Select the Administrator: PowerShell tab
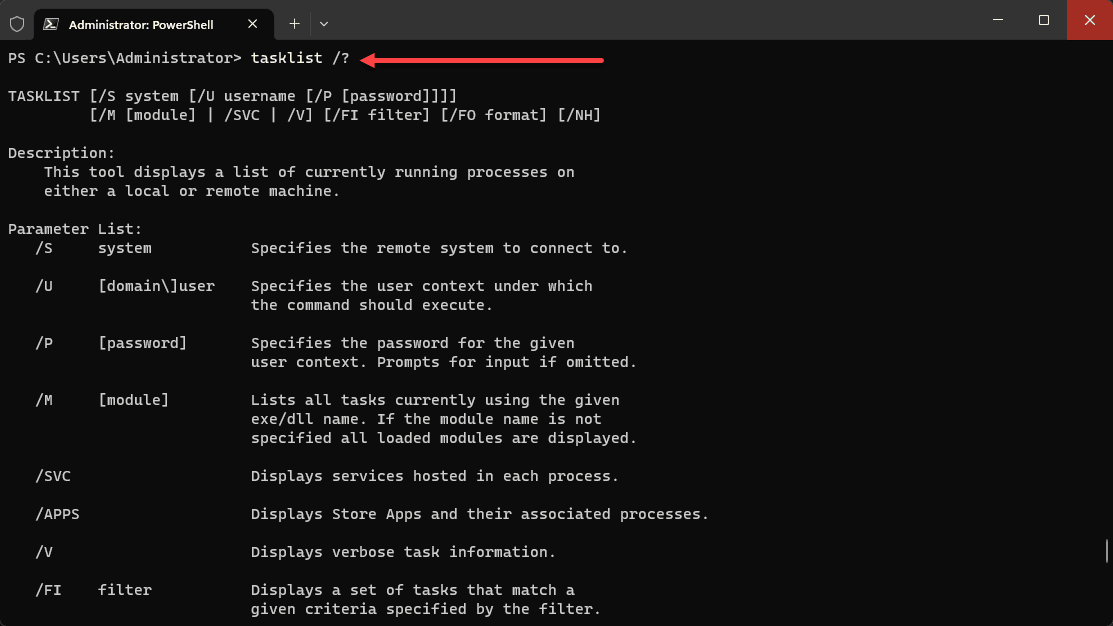The width and height of the screenshot is (1113, 626). coord(153,24)
